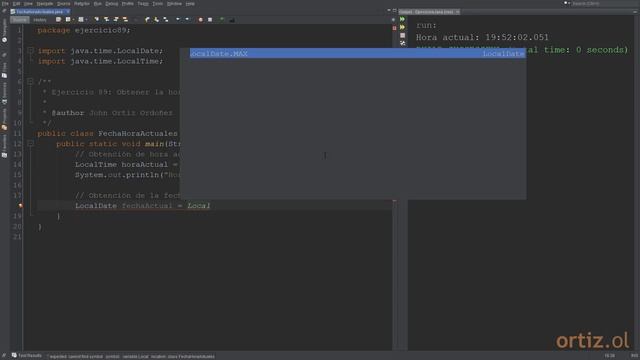
Task: Switch editor to History view
Action: (40, 20)
